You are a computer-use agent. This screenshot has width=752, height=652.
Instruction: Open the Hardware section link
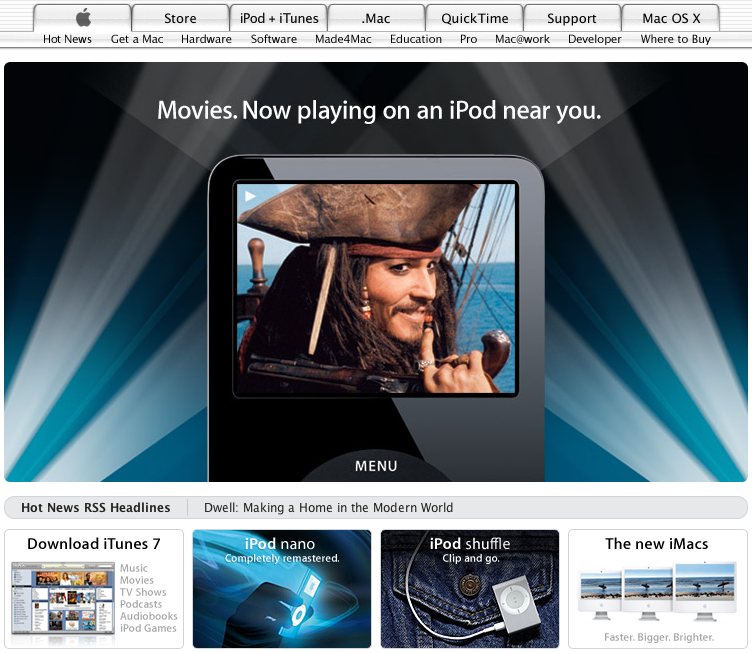tap(206, 39)
